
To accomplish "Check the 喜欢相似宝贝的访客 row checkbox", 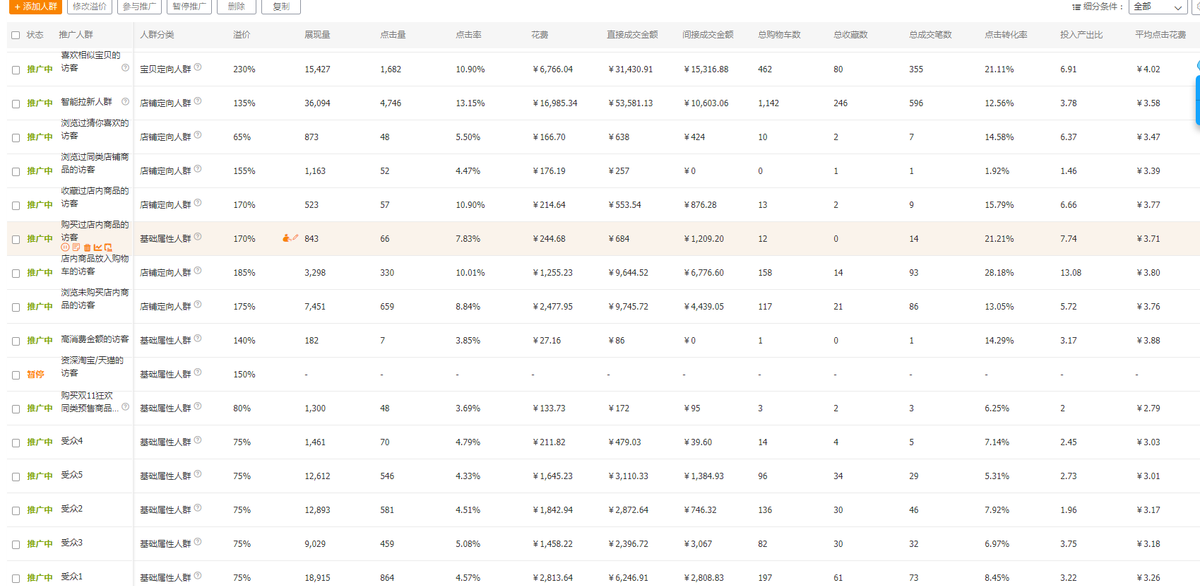I will point(15,70).
